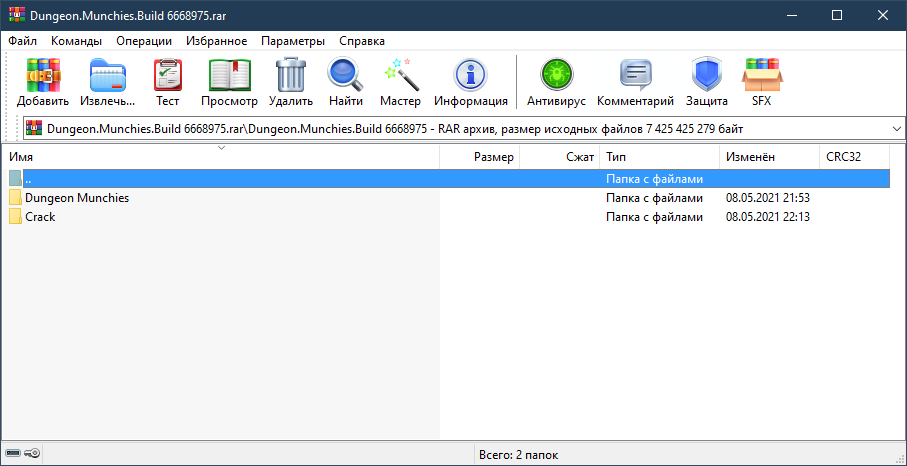Open the Файл menu

click(23, 41)
